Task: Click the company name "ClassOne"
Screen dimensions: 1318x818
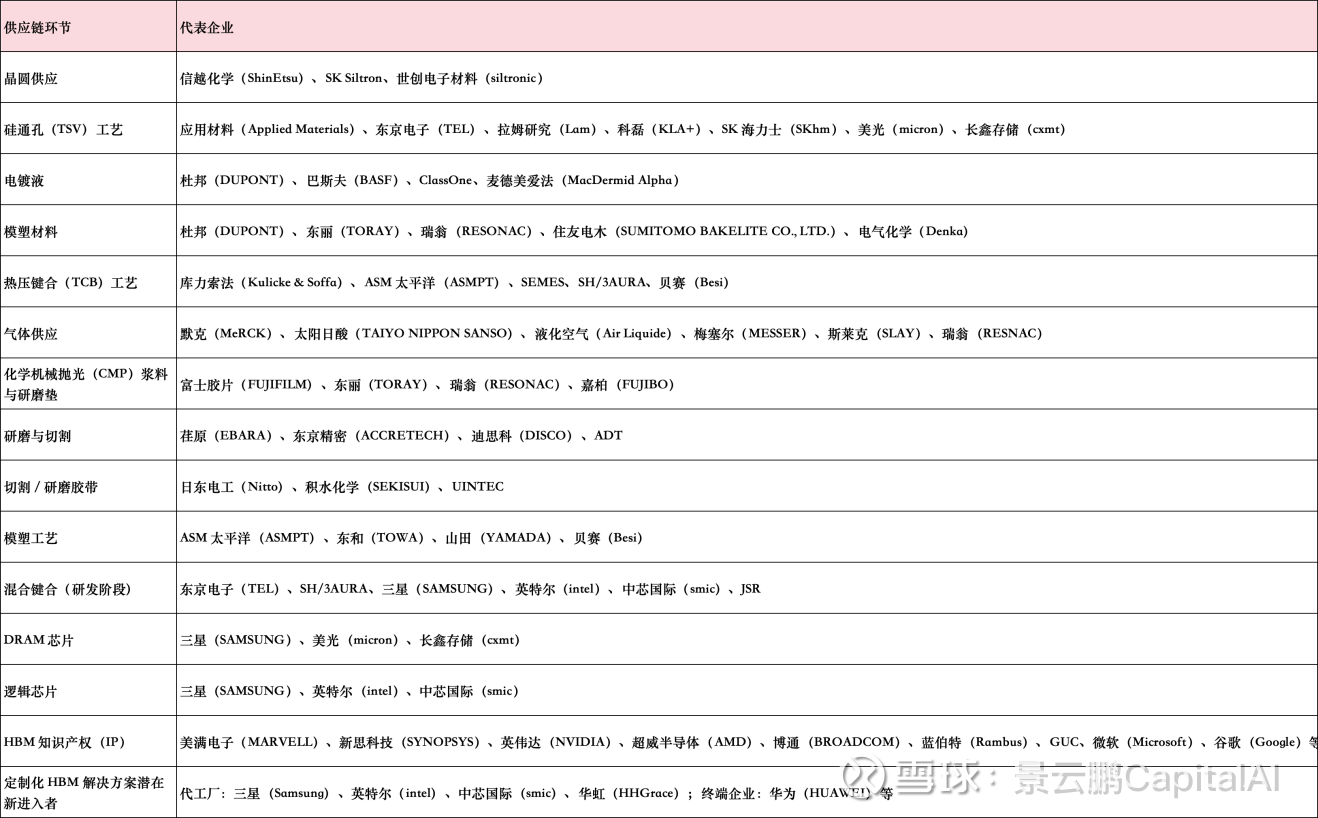Action: [446, 180]
